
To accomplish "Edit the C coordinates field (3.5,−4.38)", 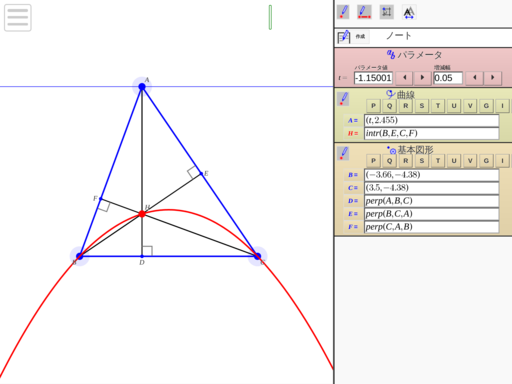I will [x=432, y=188].
